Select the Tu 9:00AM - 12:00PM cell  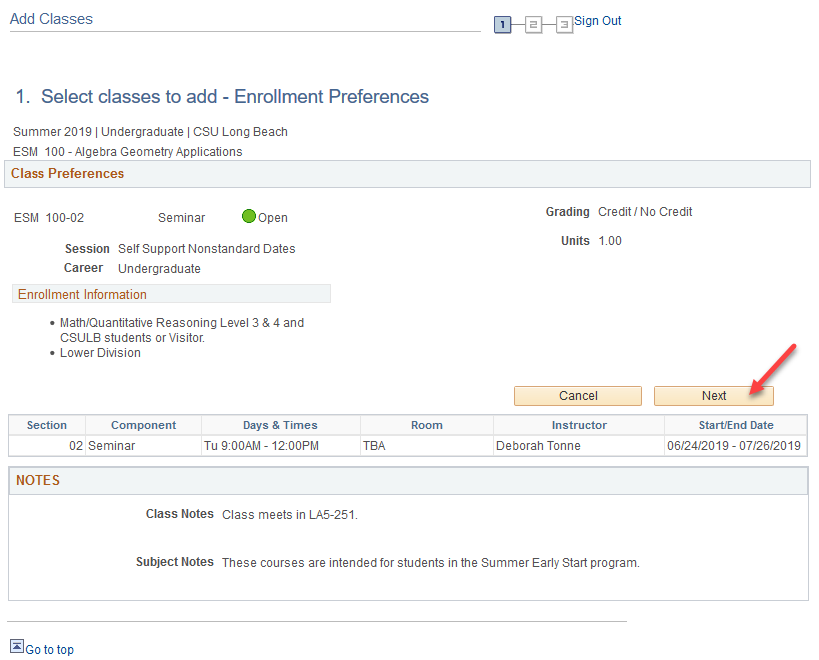pyautogui.click(x=280, y=446)
